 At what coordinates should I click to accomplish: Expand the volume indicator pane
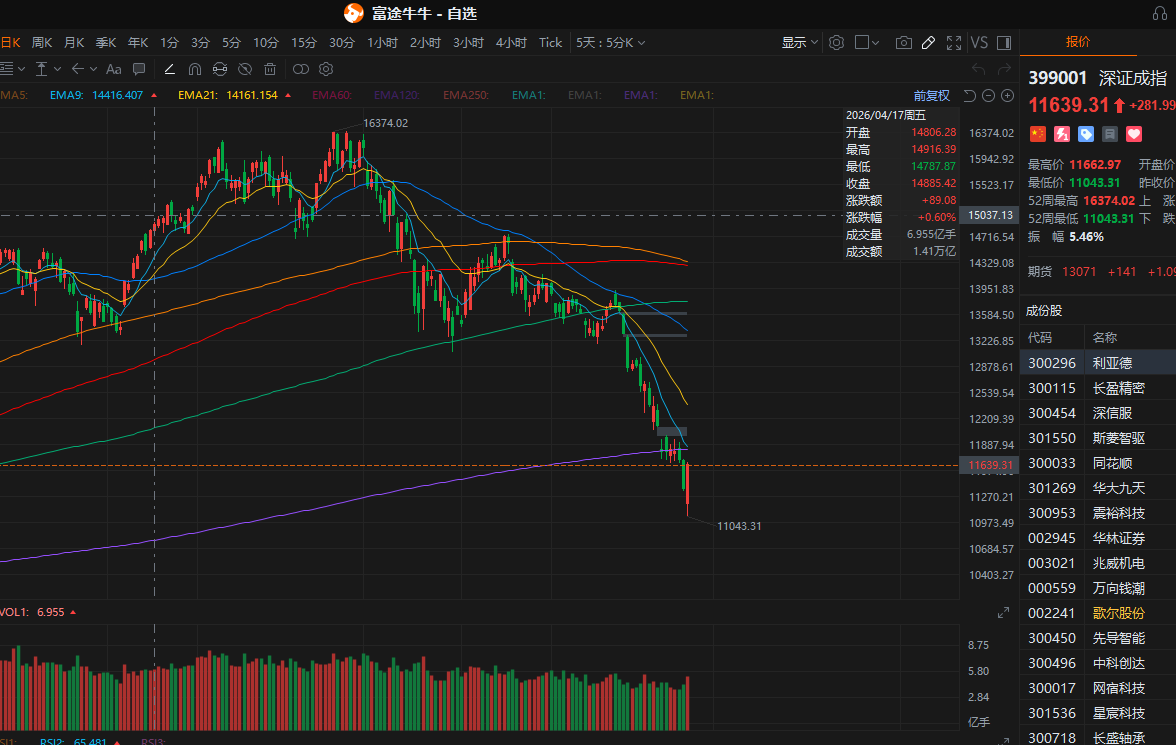click(x=1004, y=613)
